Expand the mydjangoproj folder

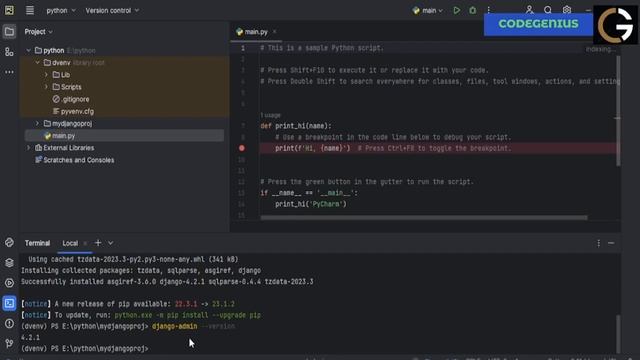[37, 123]
